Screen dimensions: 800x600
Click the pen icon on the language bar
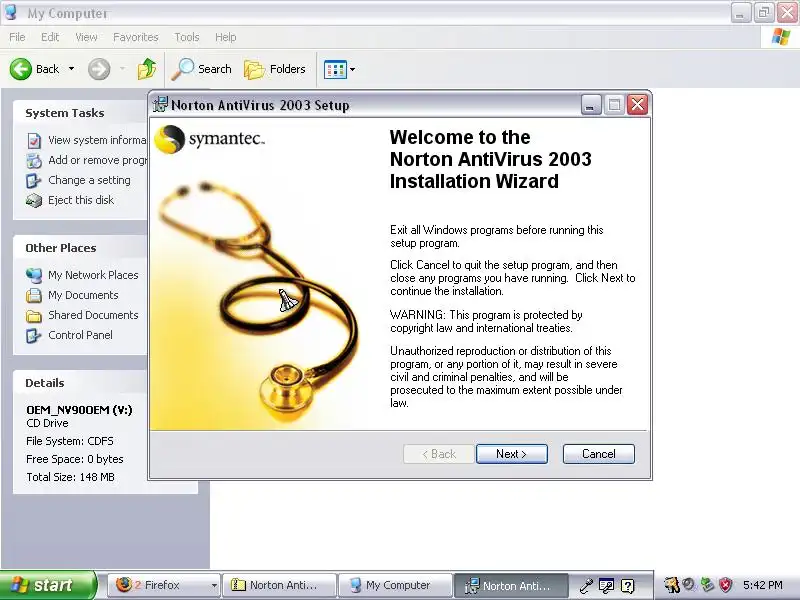585,586
